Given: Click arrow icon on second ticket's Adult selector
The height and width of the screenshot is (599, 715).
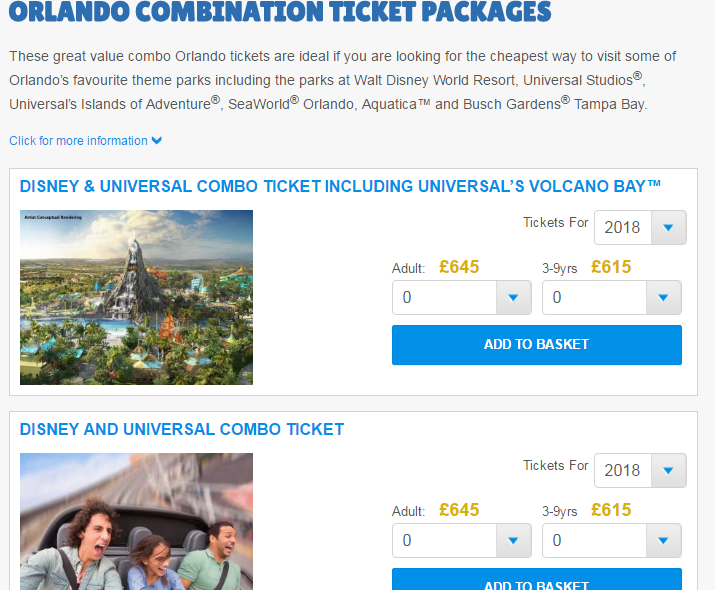Looking at the screenshot, I should 513,541.
